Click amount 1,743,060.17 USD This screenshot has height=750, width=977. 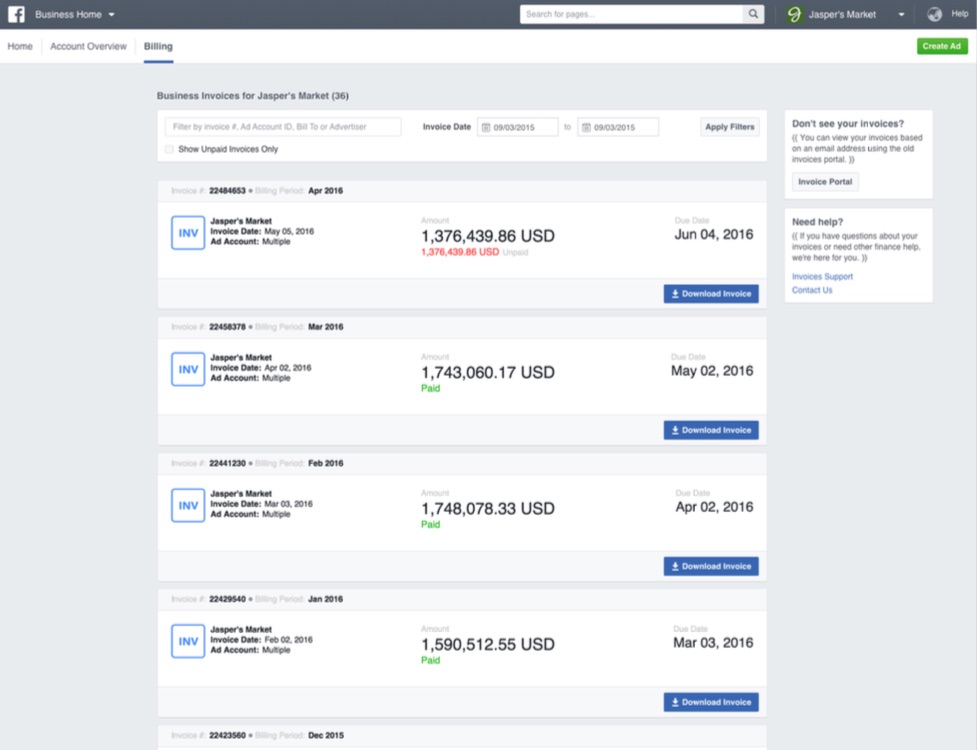(488, 373)
